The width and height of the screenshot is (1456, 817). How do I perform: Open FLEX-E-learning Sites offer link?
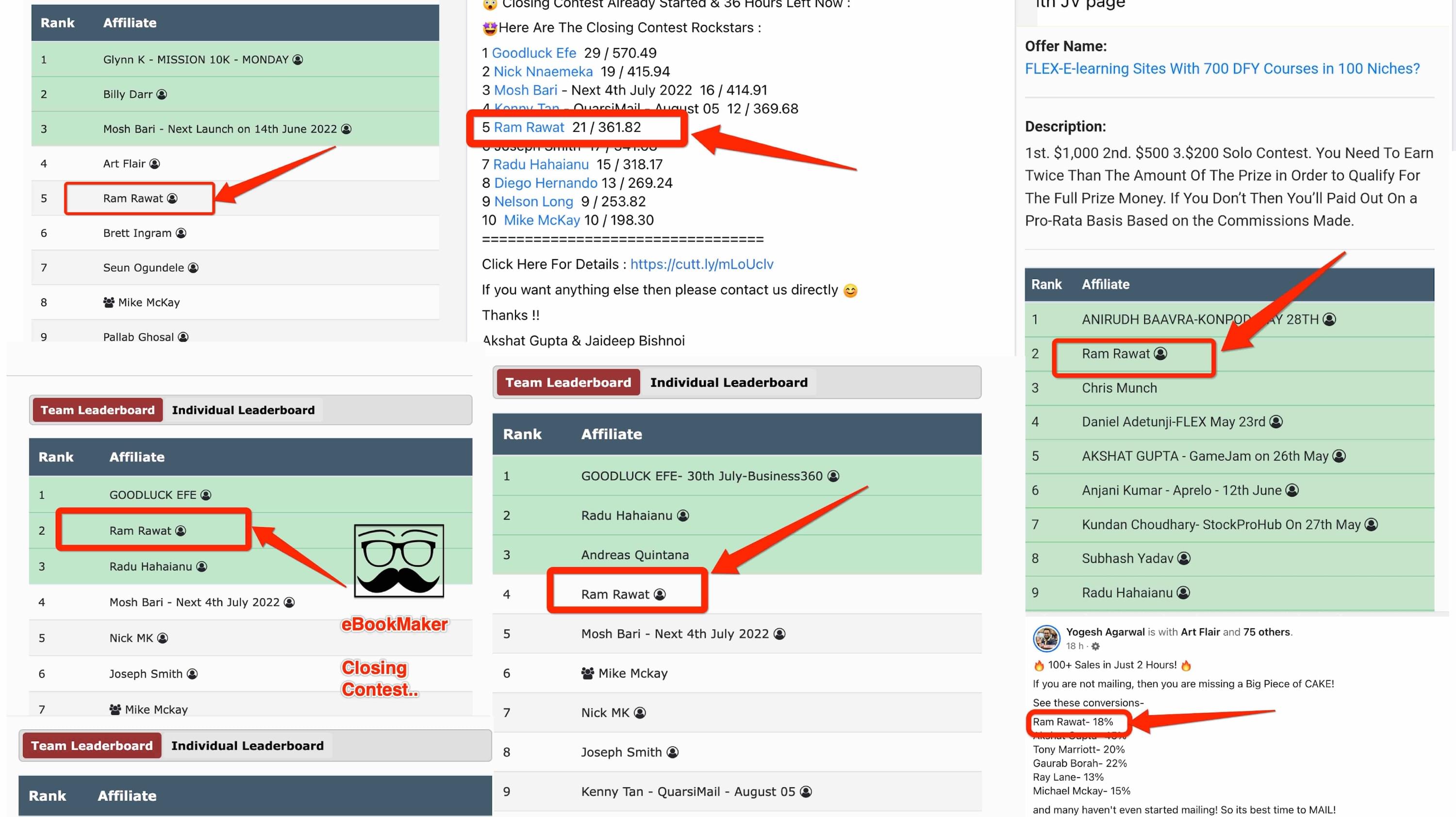click(x=1222, y=68)
